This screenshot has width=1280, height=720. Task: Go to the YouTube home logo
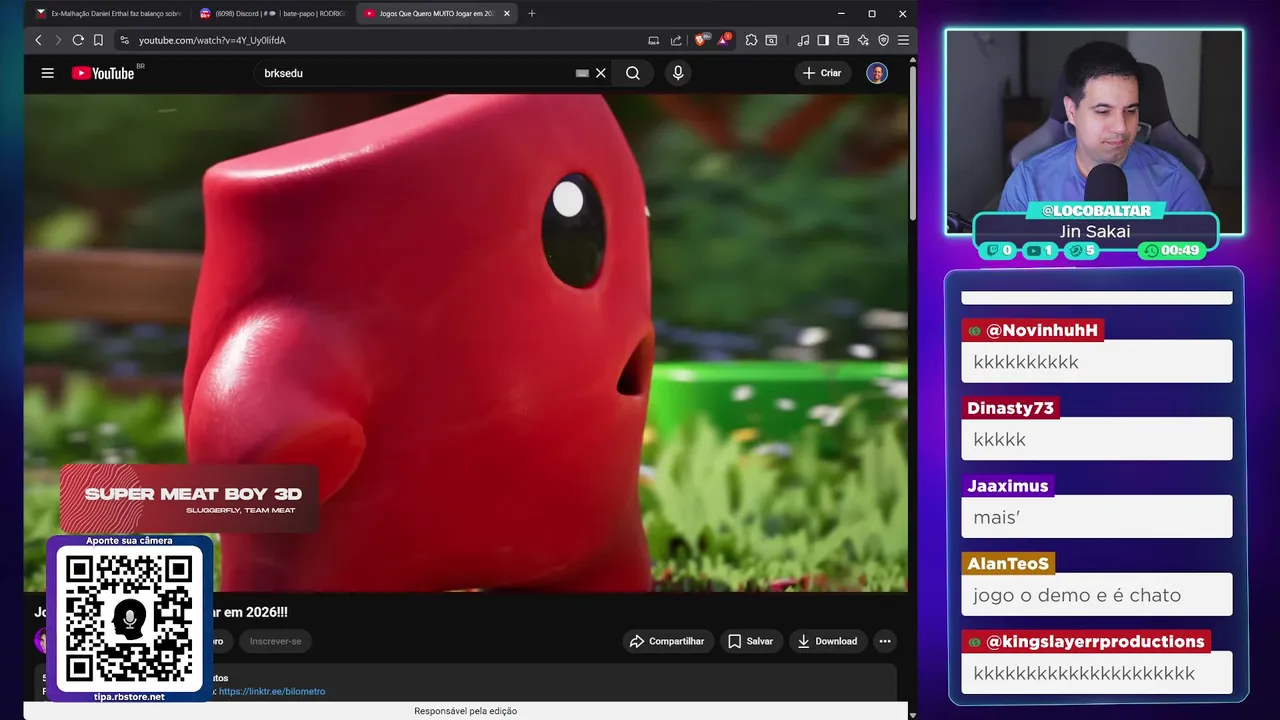pyautogui.click(x=103, y=73)
